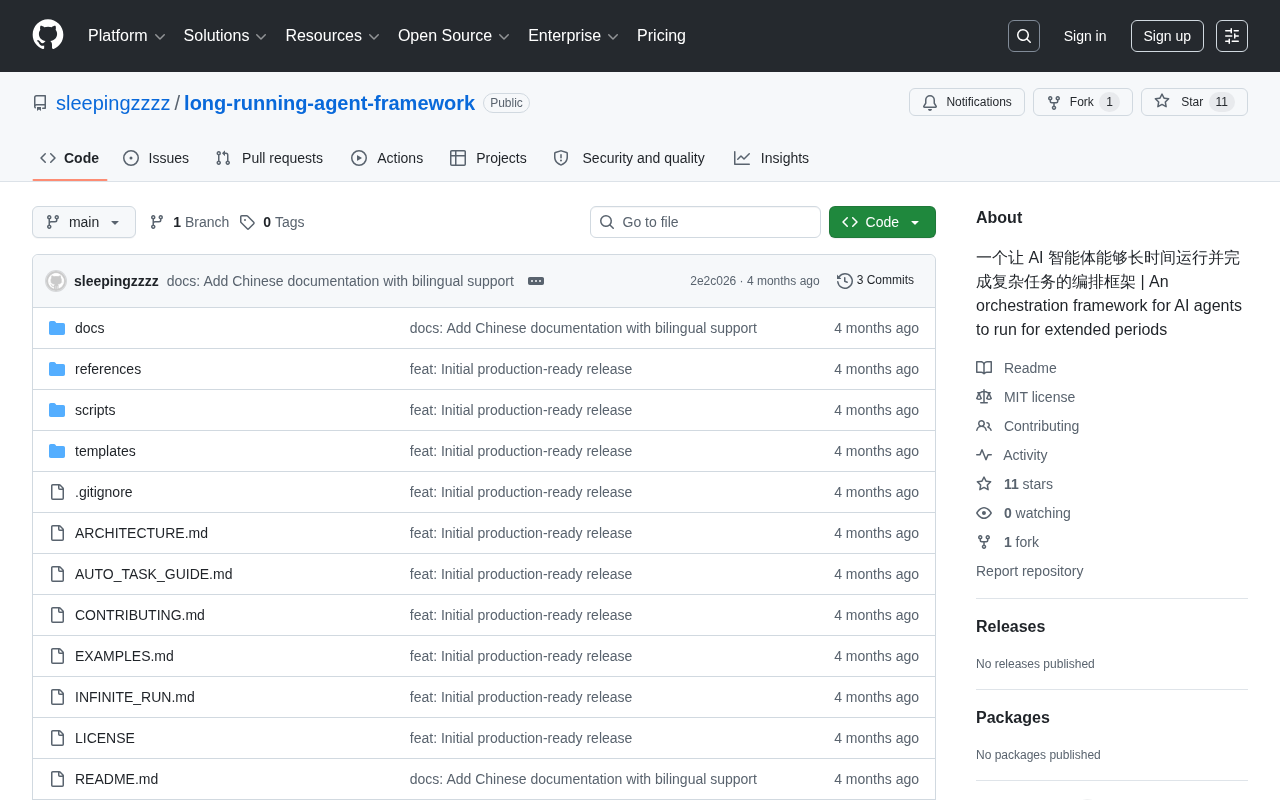Screen dimensions: 1280x800
Task: Star this repository
Action: pyautogui.click(x=1194, y=102)
